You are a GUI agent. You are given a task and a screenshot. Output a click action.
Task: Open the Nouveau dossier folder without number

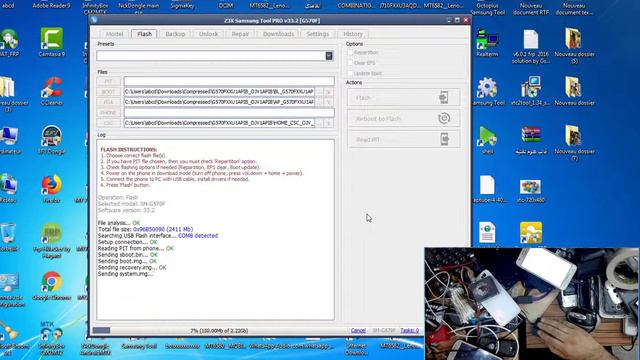[574, 91]
